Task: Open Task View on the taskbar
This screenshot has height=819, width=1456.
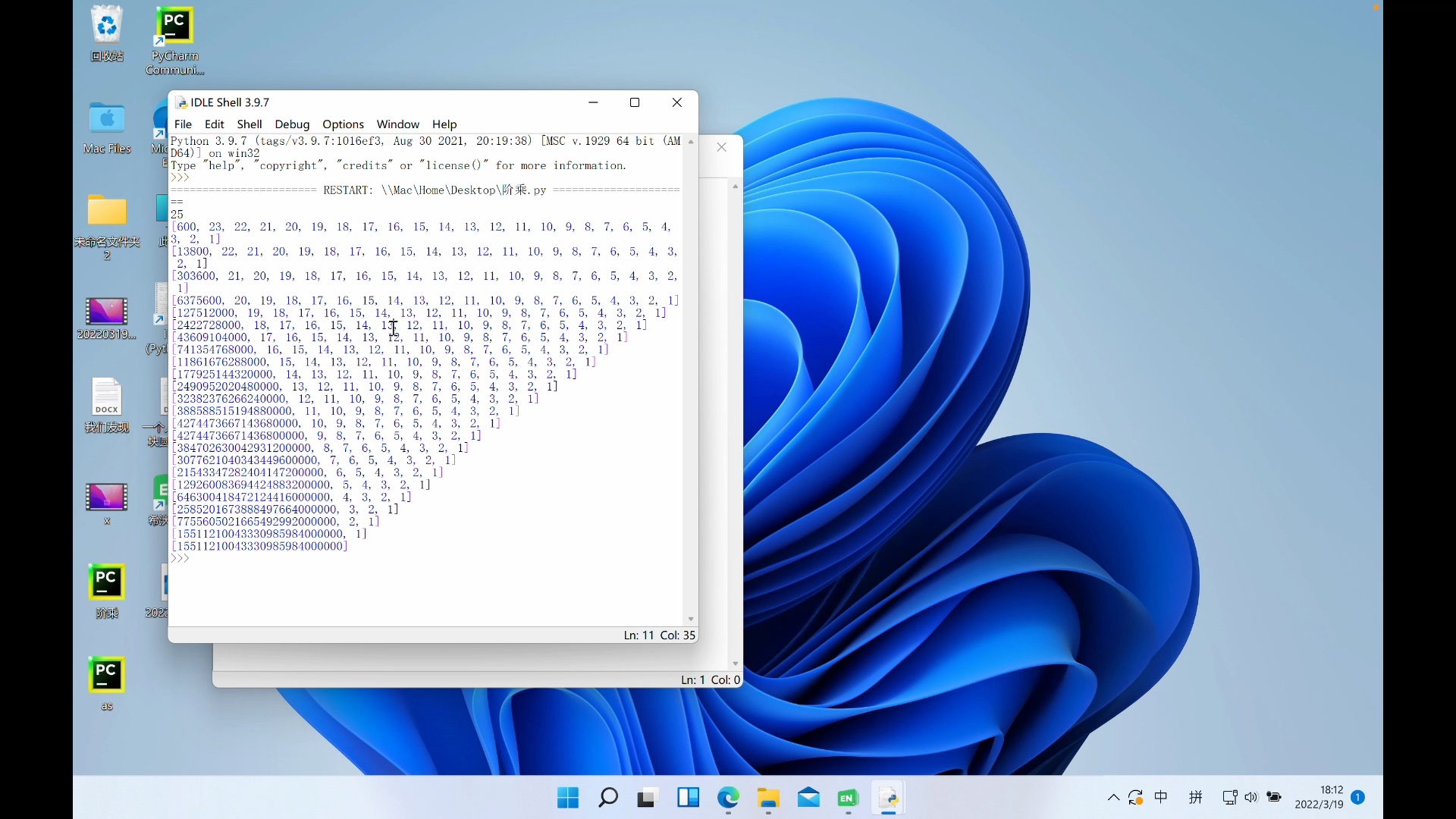Action: click(x=646, y=798)
